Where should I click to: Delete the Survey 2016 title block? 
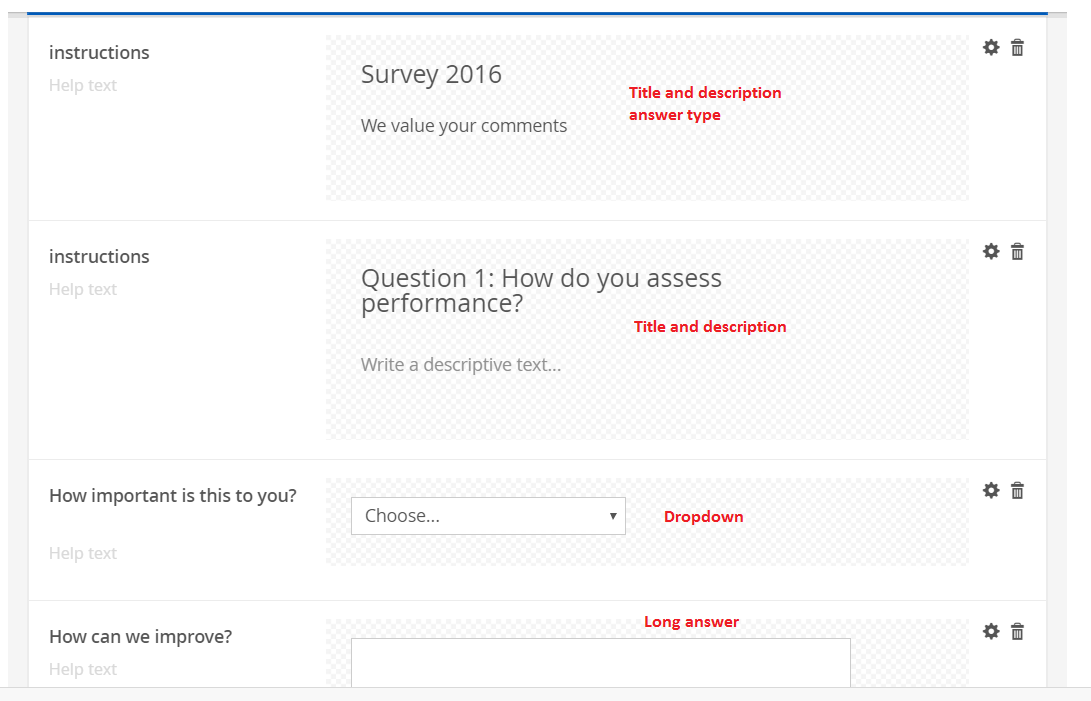1017,47
